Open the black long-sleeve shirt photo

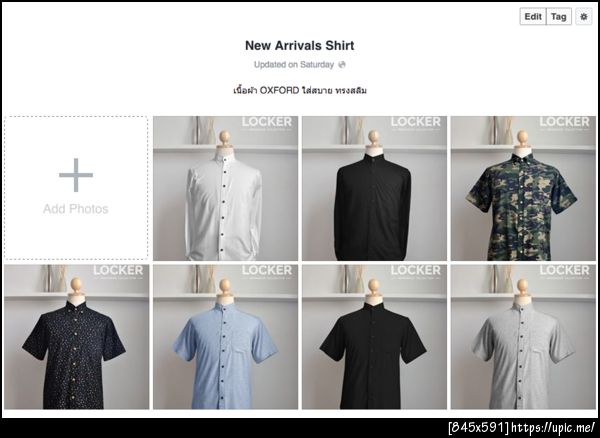[x=374, y=188]
